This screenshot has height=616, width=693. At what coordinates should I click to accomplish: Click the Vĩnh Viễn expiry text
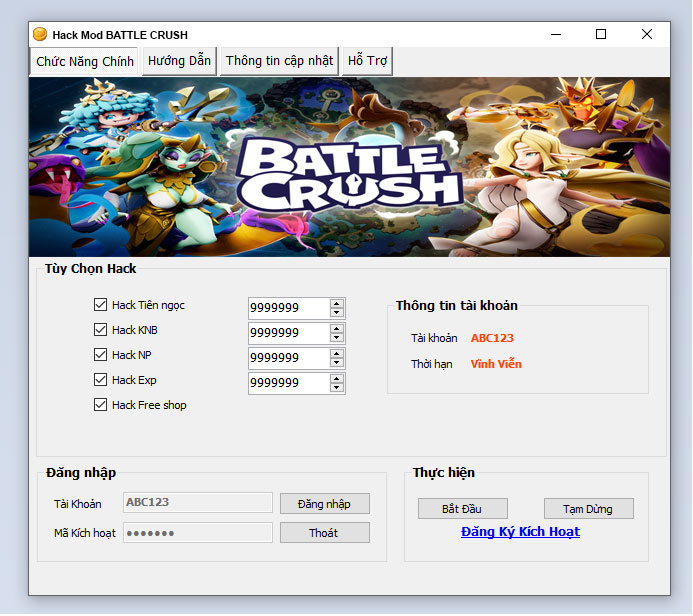click(496, 364)
